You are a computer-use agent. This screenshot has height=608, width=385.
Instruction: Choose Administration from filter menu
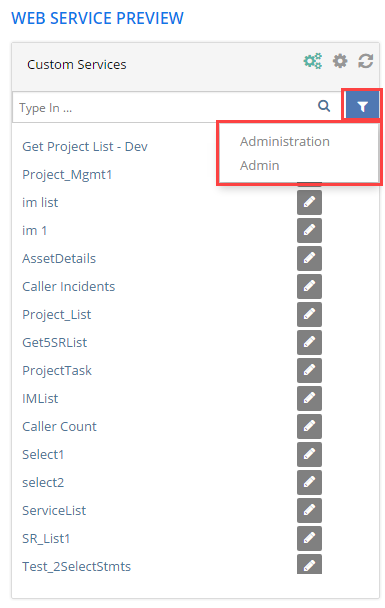(285, 142)
